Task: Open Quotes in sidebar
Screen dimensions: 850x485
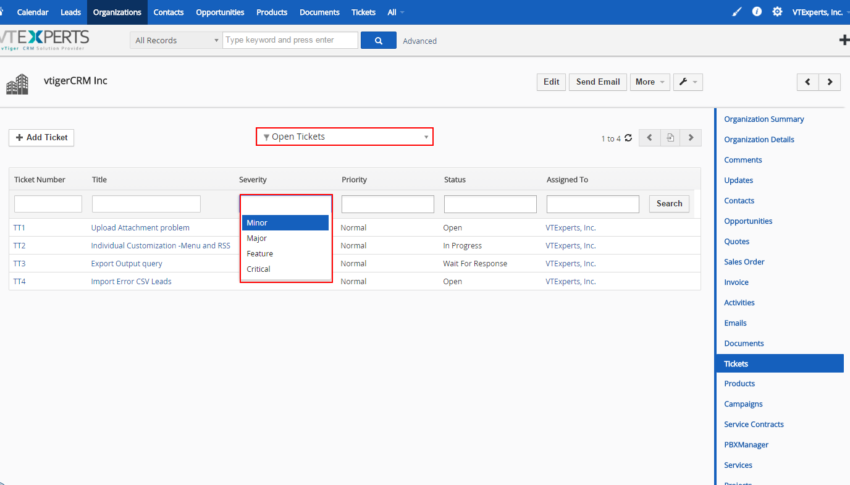Action: [x=736, y=242]
